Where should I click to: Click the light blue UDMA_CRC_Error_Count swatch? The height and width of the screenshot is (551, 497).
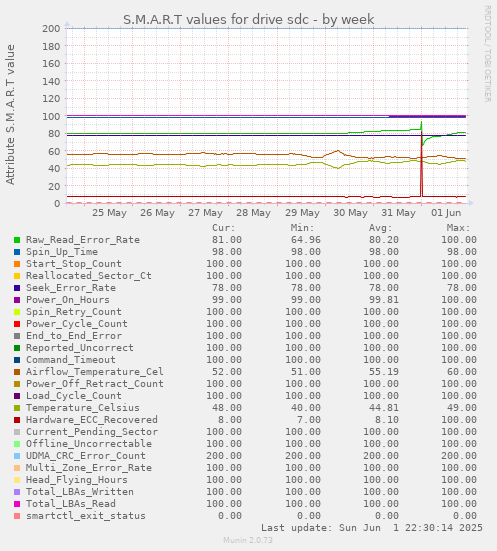point(17,456)
